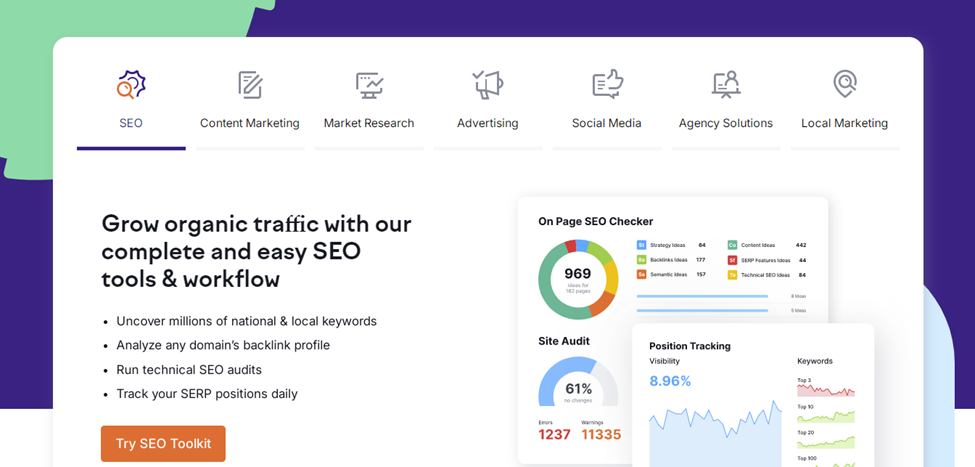Click the blue St Strategy Ideas badge
Screen dimensions: 975x467
pyautogui.click(x=642, y=245)
